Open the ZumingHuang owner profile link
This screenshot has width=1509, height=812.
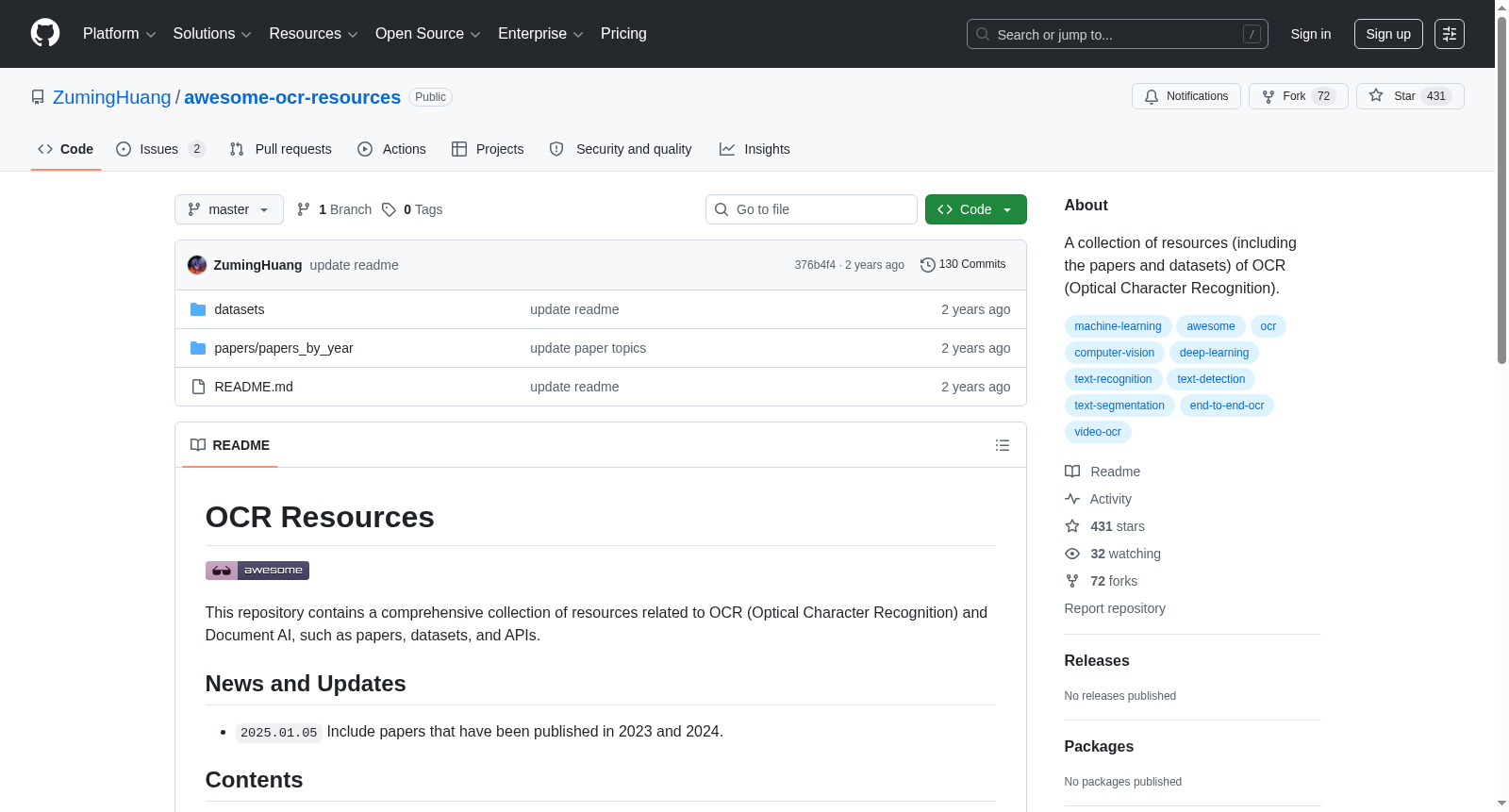click(x=111, y=97)
